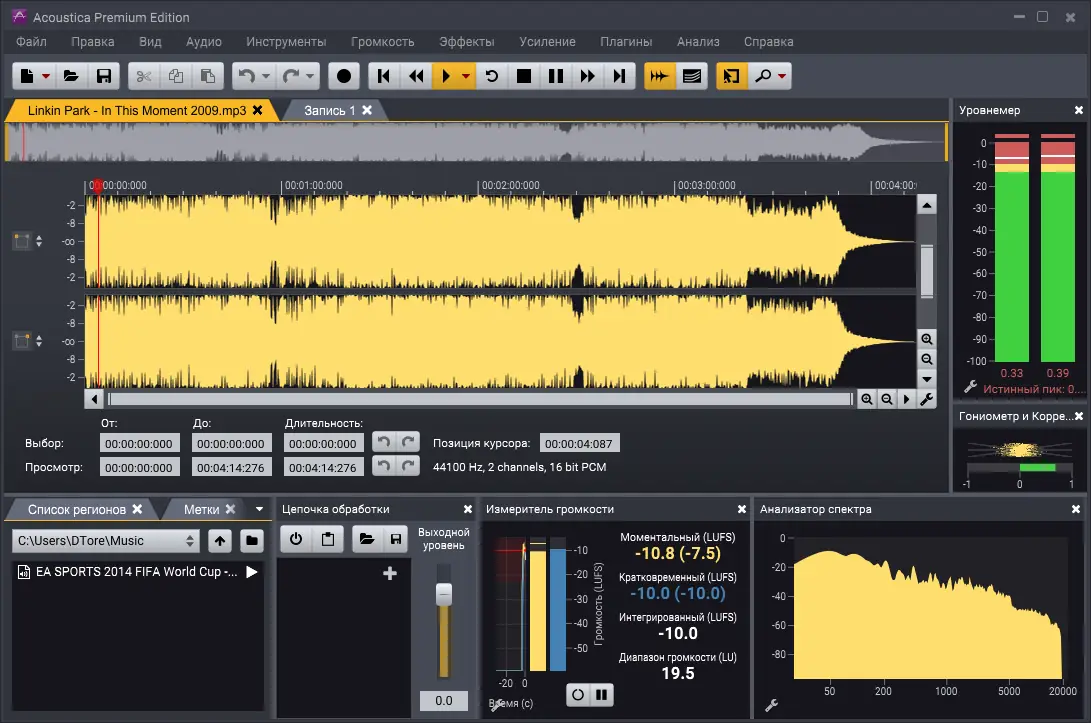Toggle the selection tool button
Viewport: 1091px width, 723px height.
[731, 76]
